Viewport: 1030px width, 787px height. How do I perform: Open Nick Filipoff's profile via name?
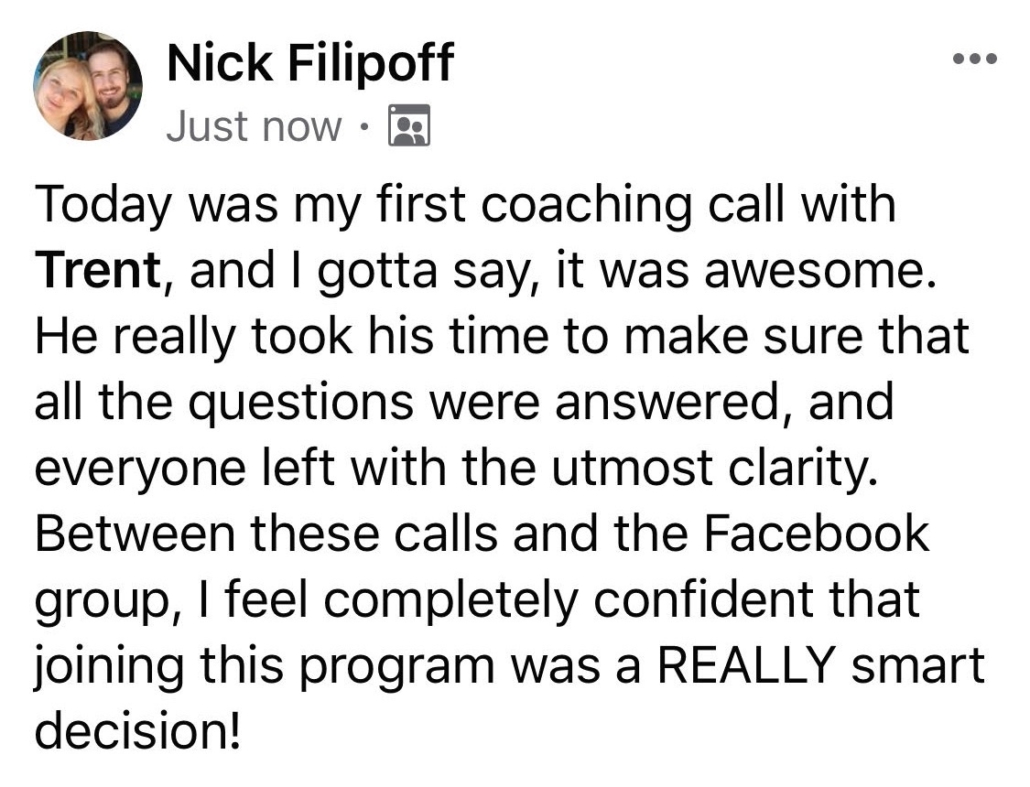click(310, 62)
